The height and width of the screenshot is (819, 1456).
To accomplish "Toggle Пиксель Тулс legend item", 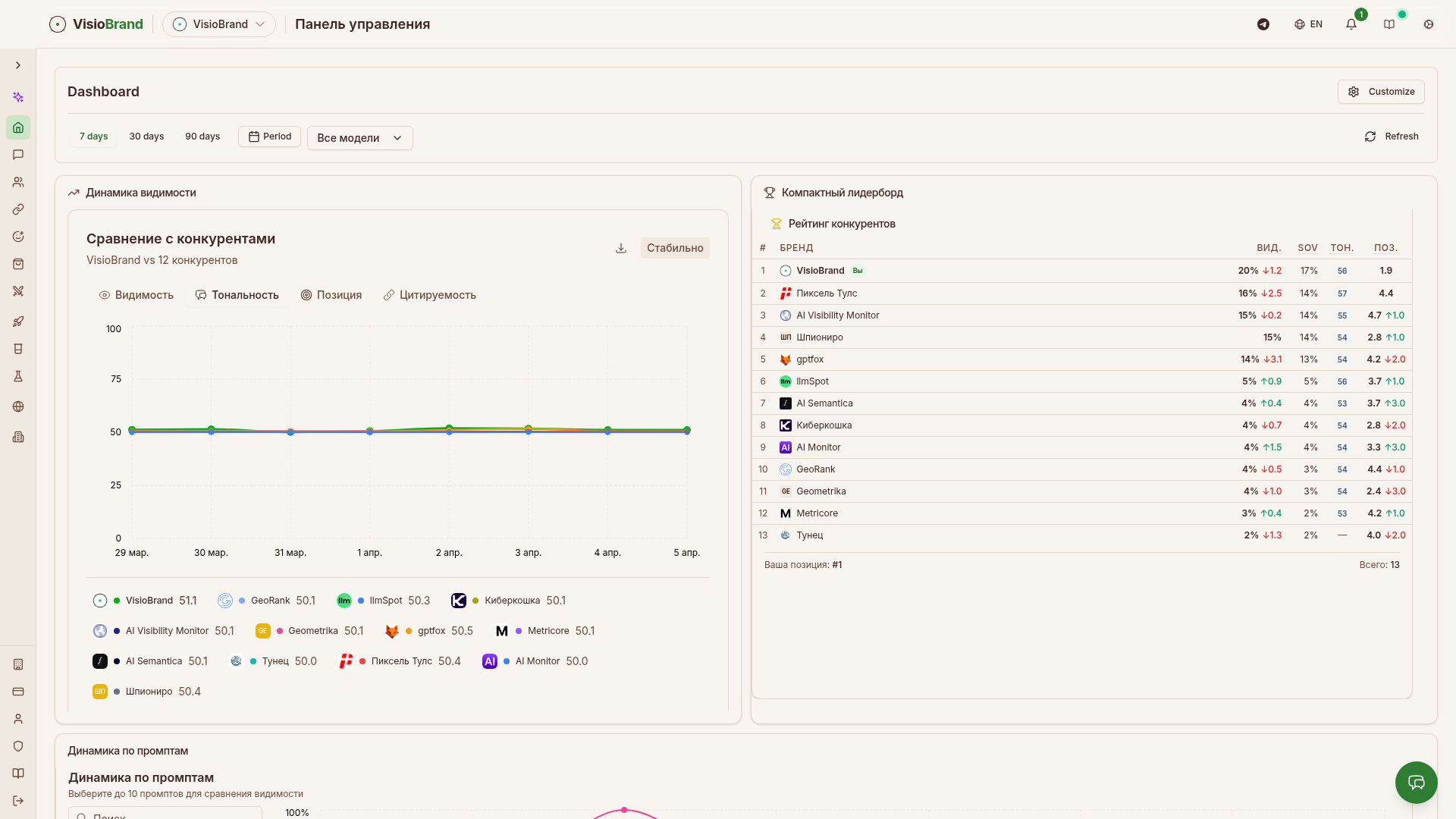I will (401, 661).
